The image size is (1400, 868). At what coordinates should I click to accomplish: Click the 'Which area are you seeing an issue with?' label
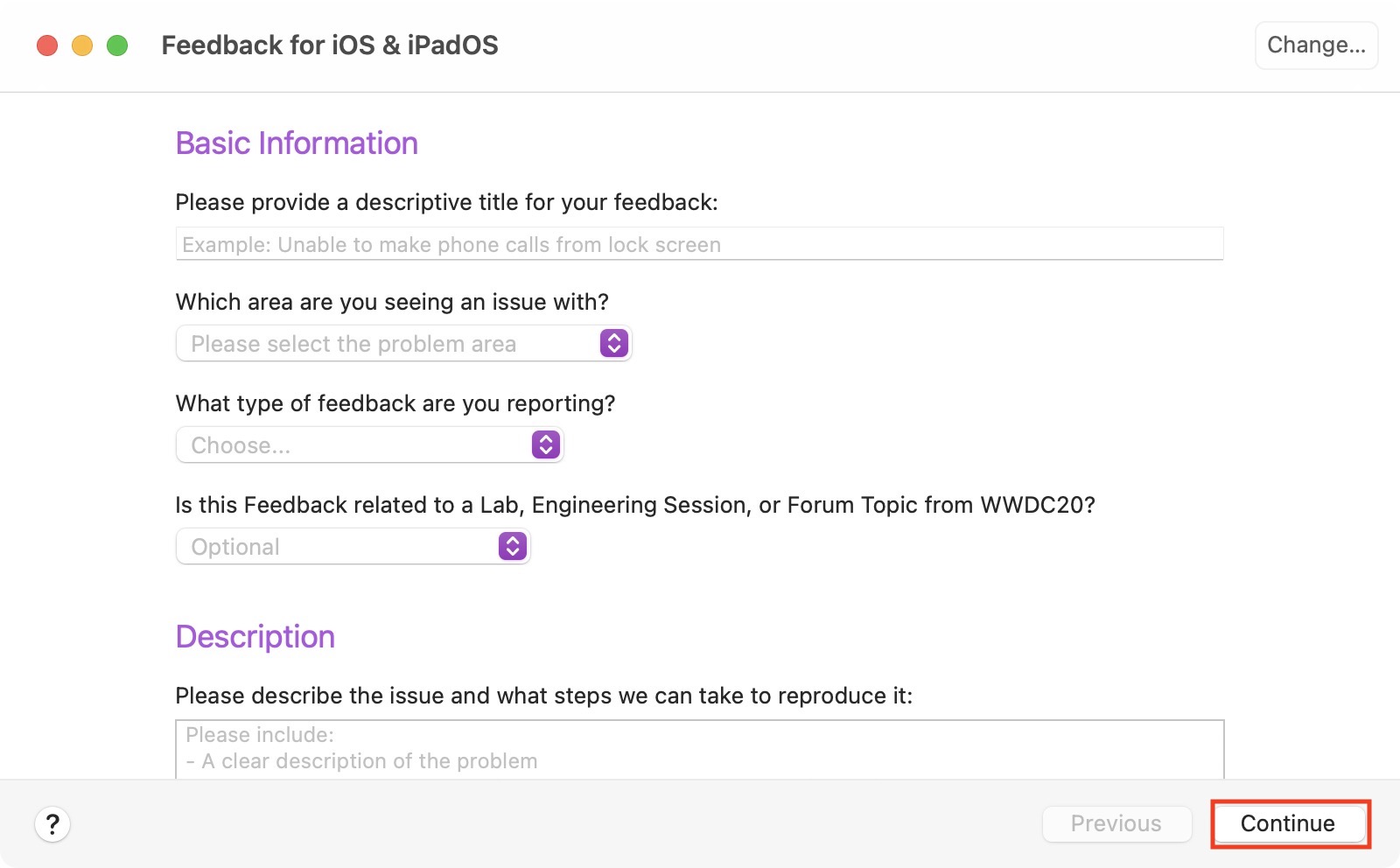(x=392, y=302)
